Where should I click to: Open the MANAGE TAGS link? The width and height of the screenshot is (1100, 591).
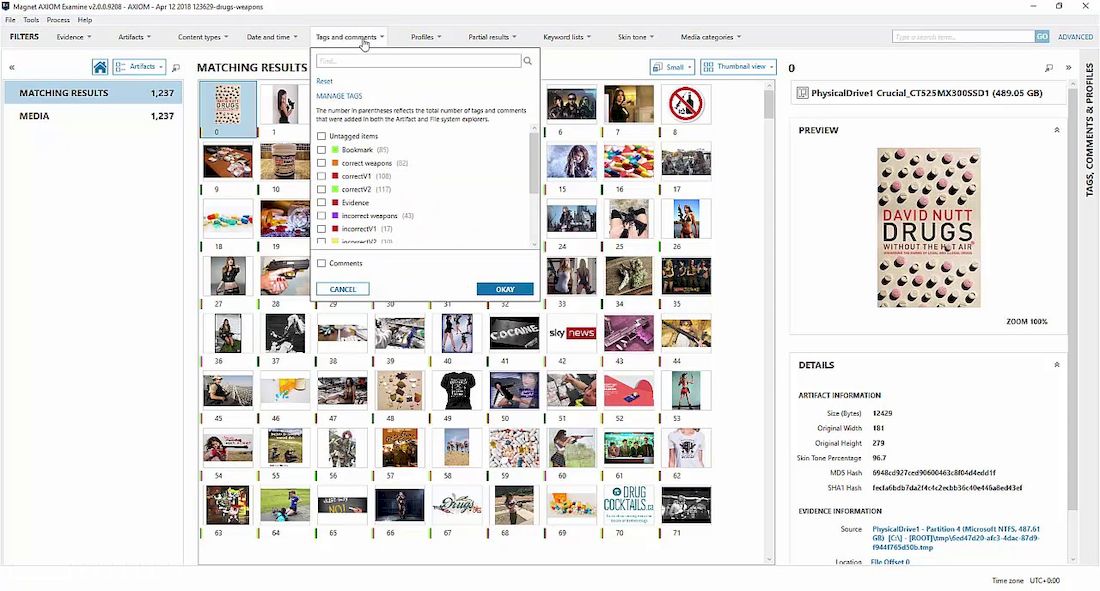pos(339,96)
